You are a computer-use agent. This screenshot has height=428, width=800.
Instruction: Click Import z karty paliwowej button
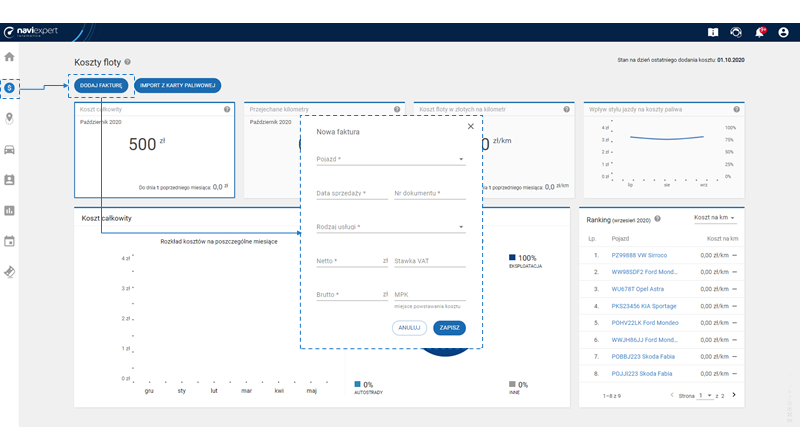[177, 86]
